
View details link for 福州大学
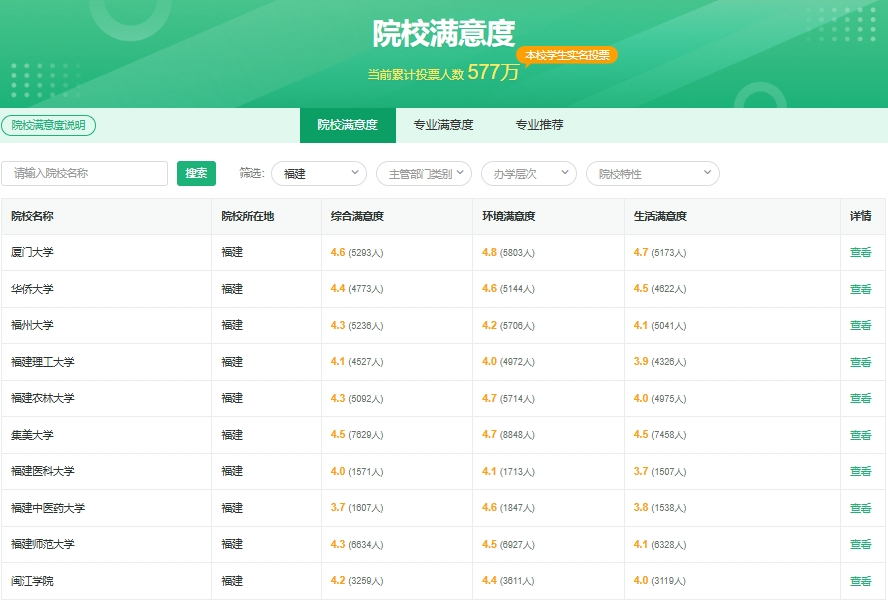861,326
